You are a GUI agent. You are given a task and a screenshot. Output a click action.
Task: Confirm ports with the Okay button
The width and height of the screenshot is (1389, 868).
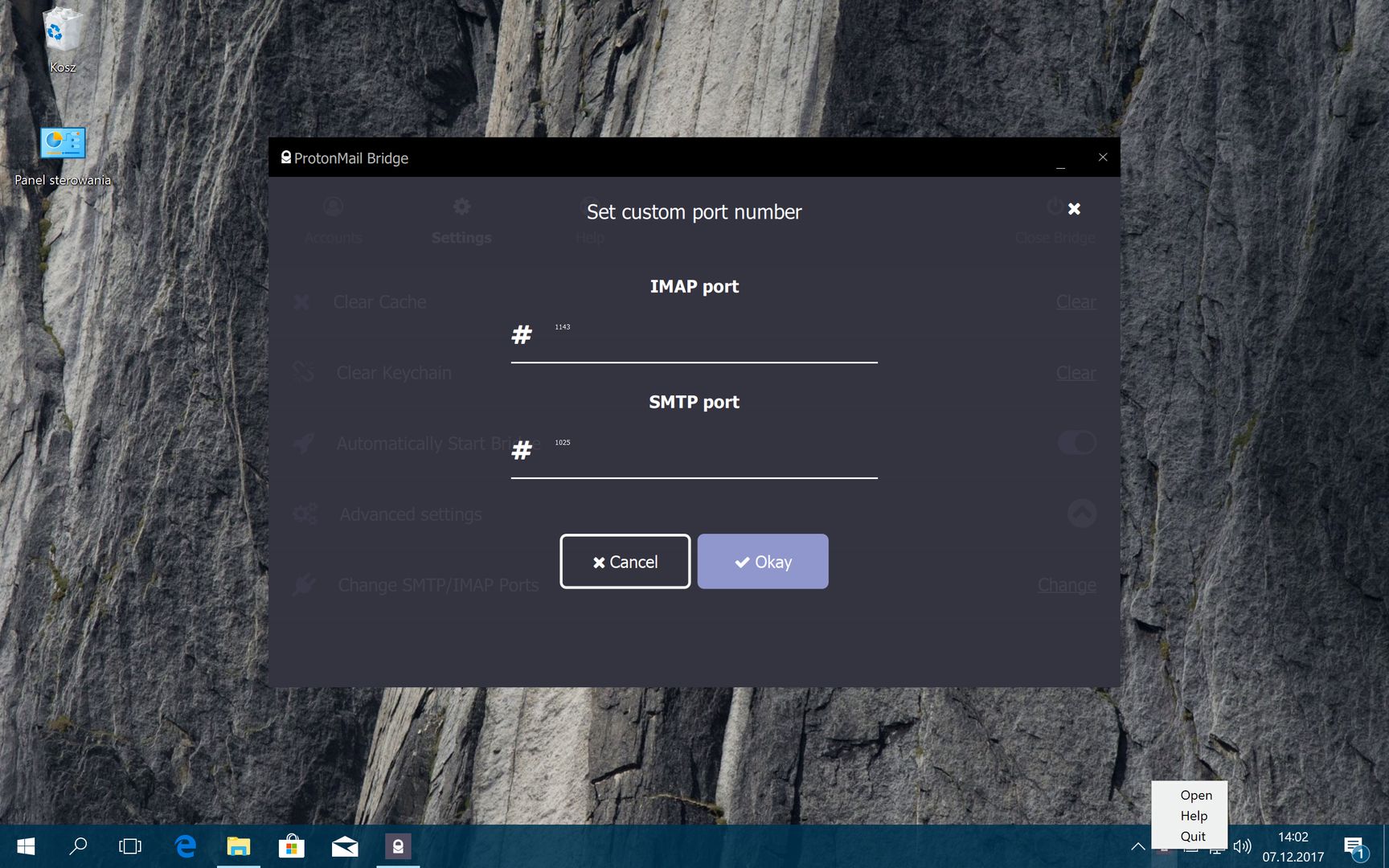(763, 562)
